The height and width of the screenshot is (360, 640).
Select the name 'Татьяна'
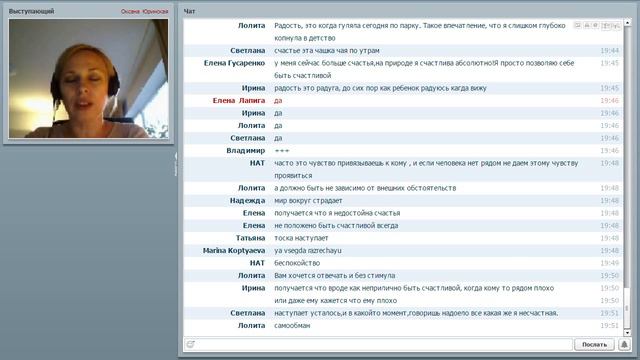[250, 238]
